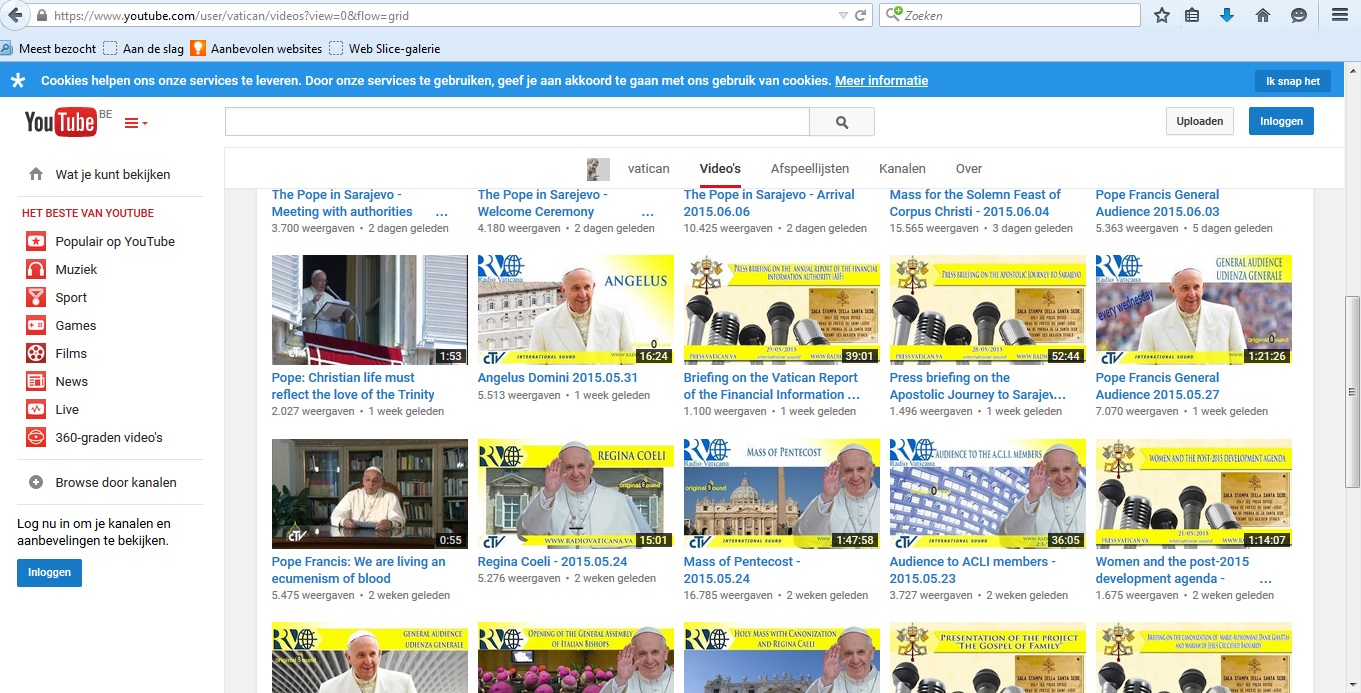
Task: Expand the URL bar history dropdown
Action: (843, 16)
